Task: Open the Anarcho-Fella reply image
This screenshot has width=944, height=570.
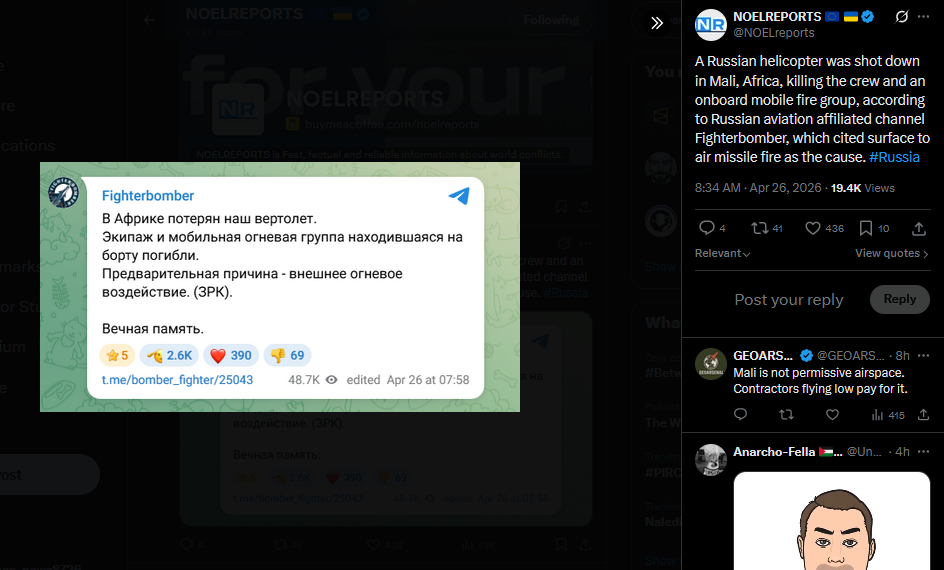Action: pyautogui.click(x=831, y=521)
